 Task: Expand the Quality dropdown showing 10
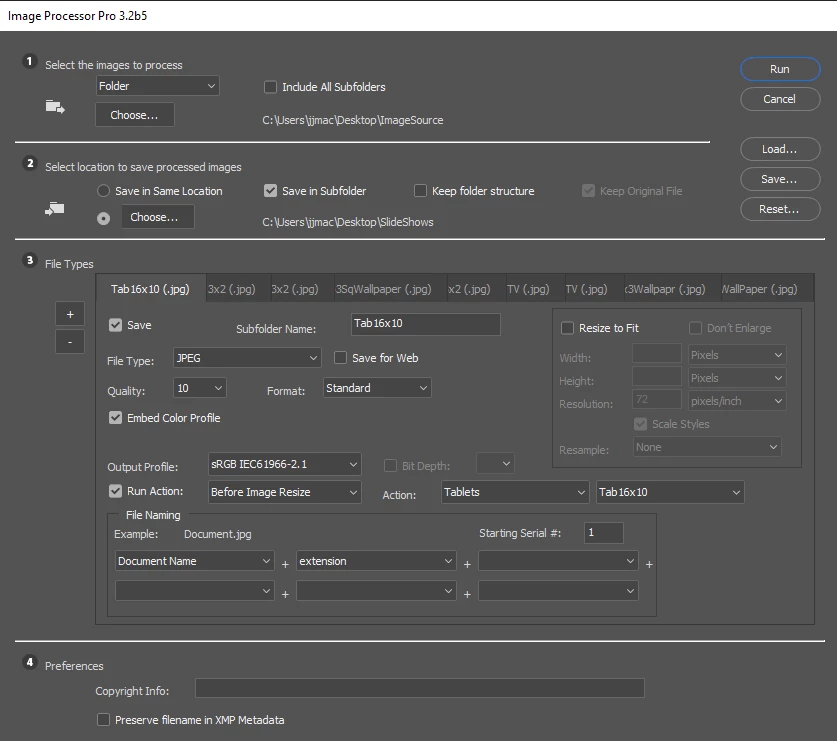(200, 388)
